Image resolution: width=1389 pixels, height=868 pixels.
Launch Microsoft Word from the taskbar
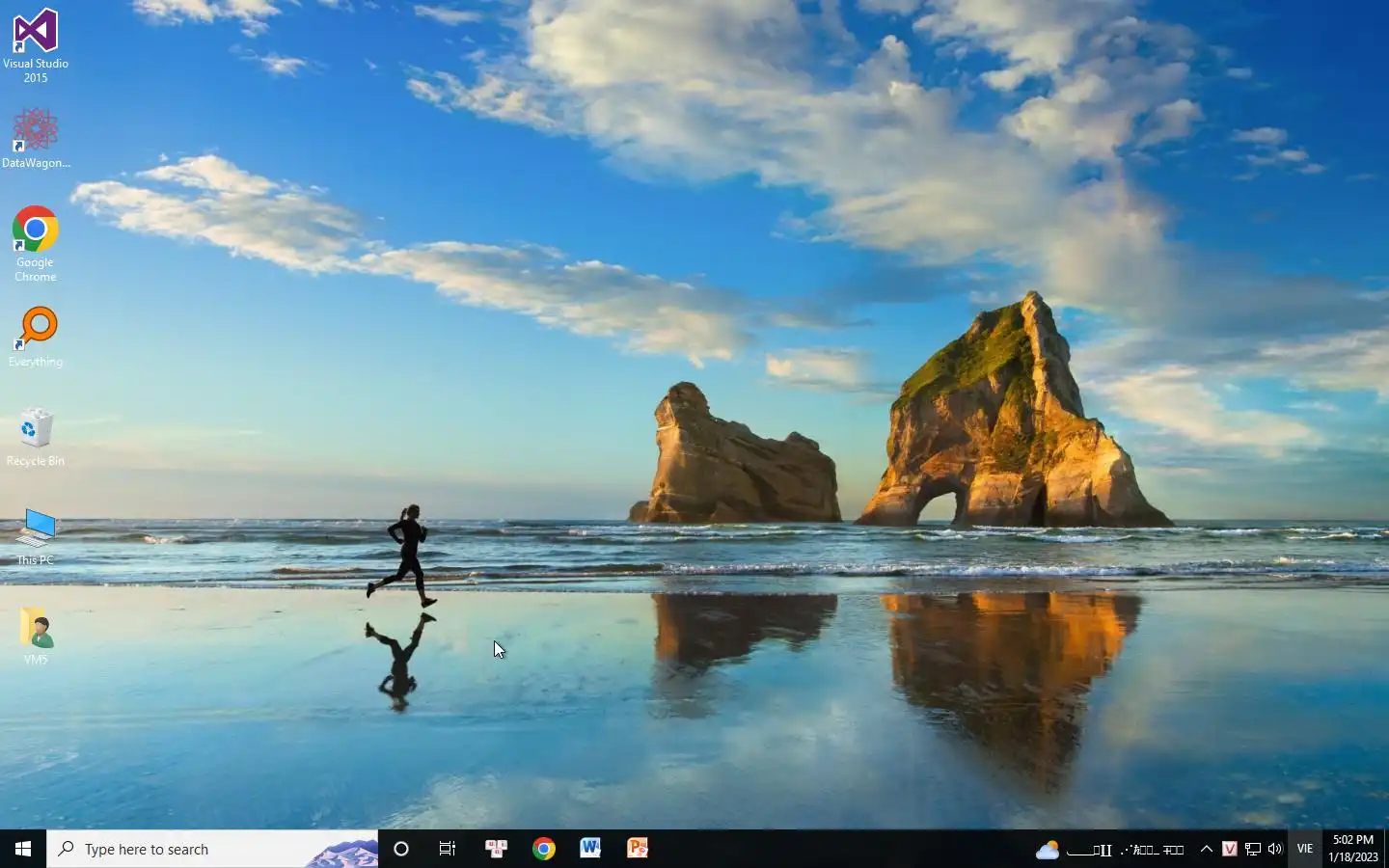[590, 849]
